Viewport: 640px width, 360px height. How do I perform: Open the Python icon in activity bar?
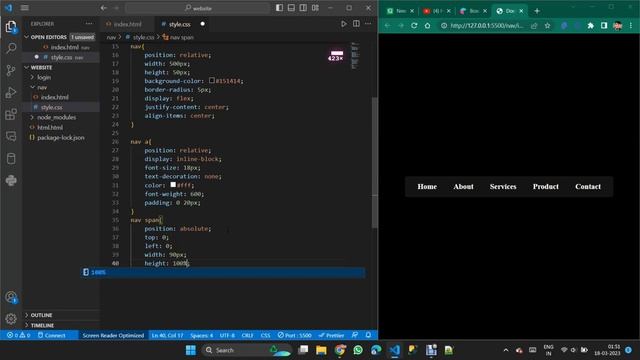(11, 180)
